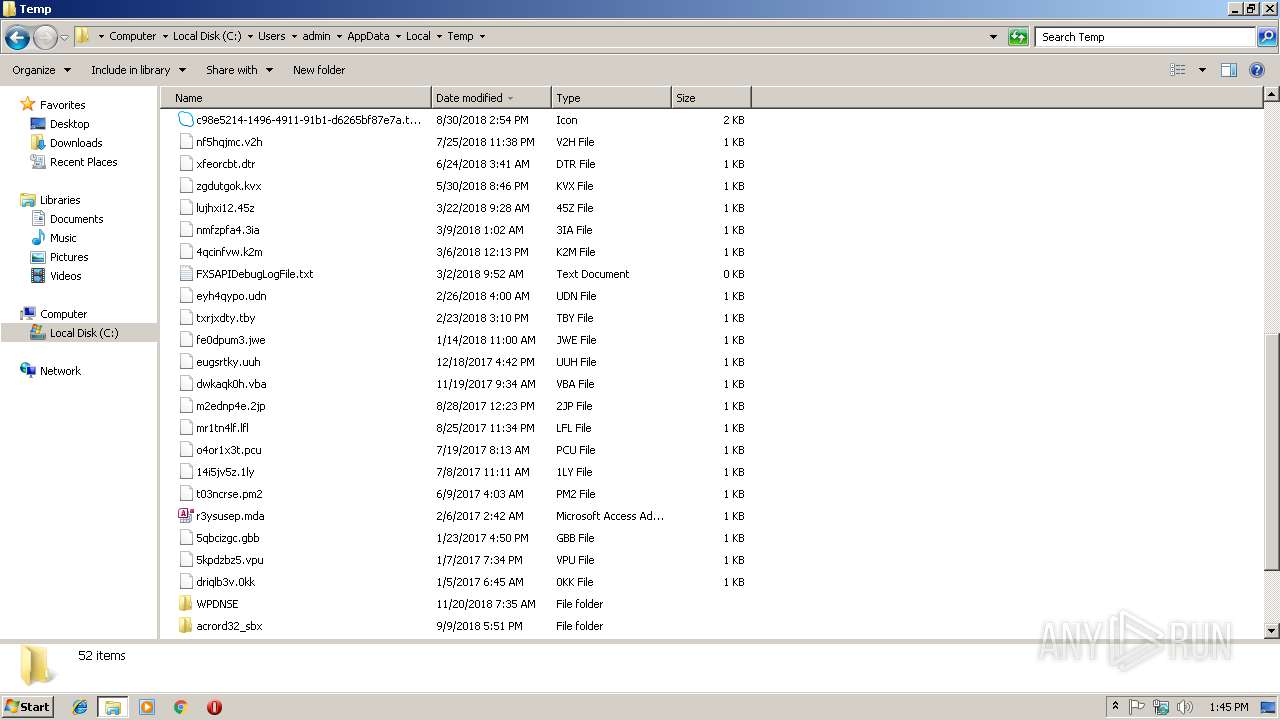Toggle the preview pane icon

click(1229, 70)
